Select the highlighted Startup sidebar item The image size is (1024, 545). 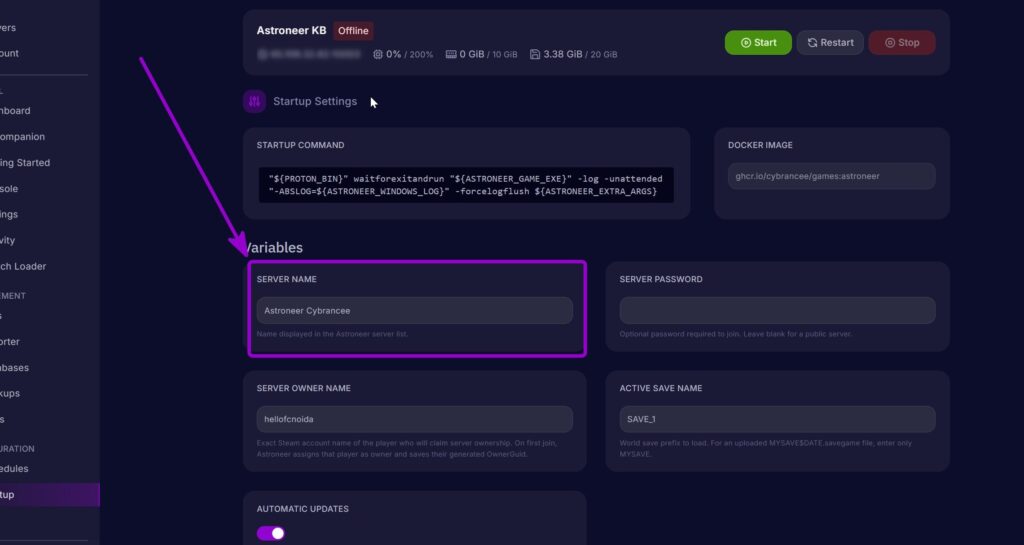(x=50, y=495)
